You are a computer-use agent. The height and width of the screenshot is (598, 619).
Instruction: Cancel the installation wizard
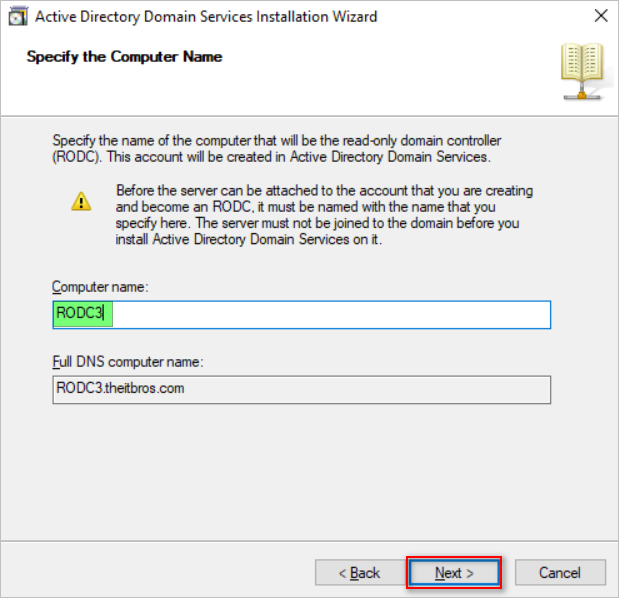click(560, 572)
